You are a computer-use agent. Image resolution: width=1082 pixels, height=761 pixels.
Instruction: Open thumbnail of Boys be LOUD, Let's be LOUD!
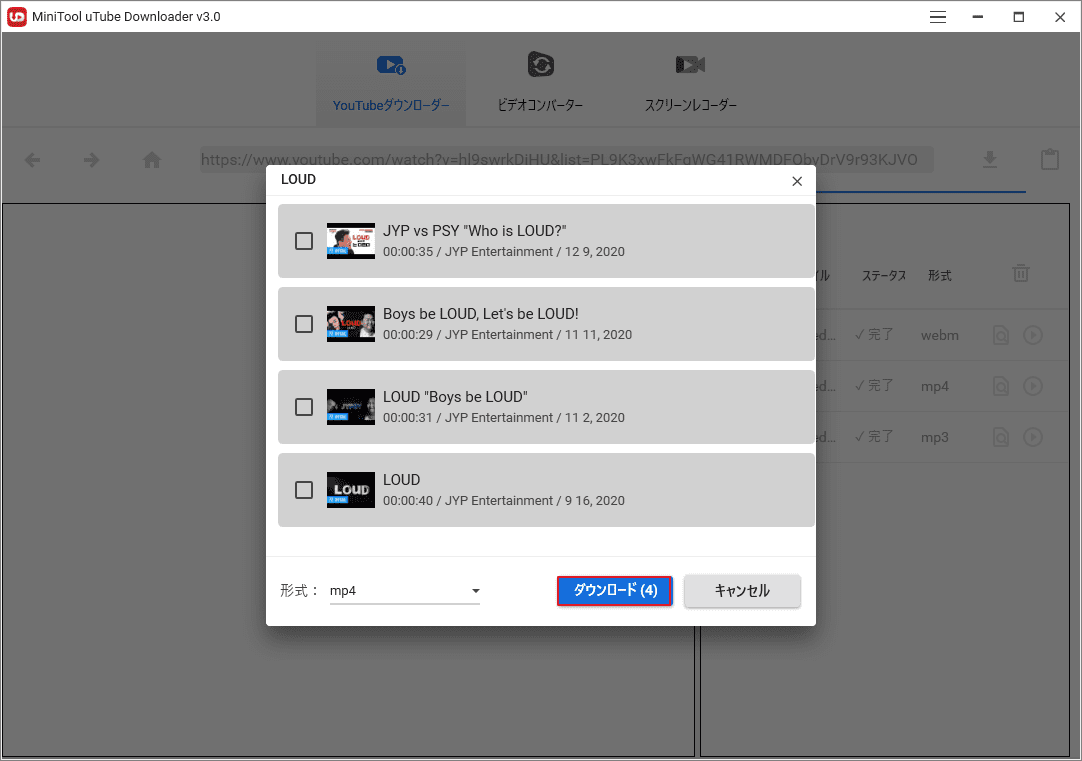point(351,324)
